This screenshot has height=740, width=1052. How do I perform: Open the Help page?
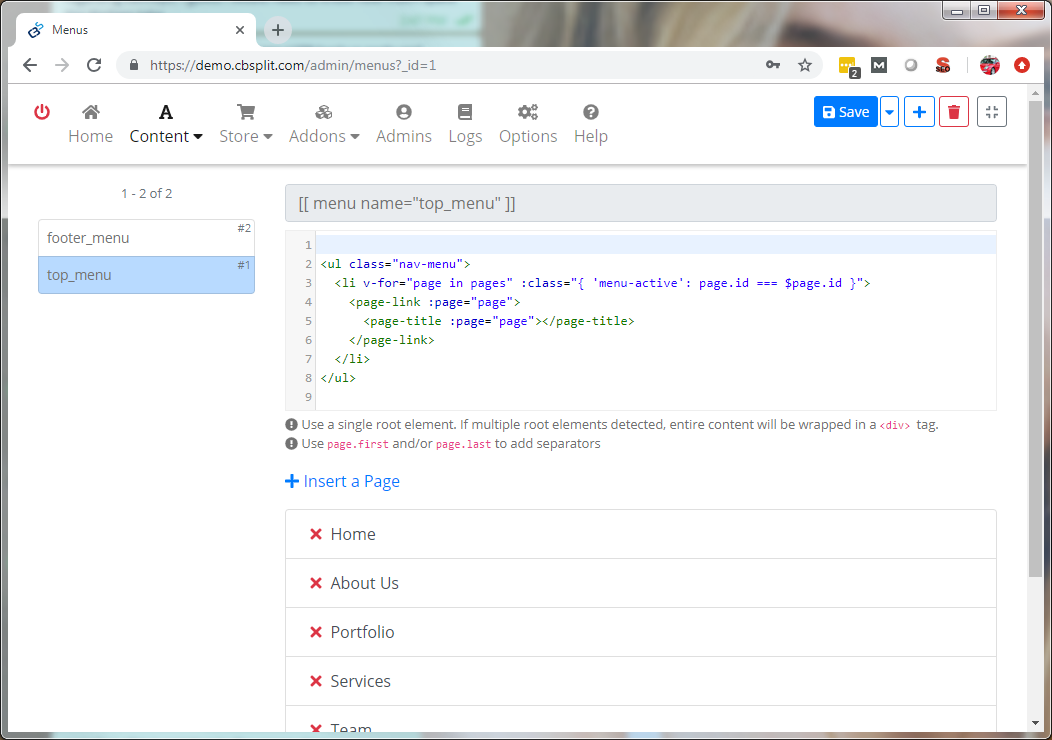point(590,124)
